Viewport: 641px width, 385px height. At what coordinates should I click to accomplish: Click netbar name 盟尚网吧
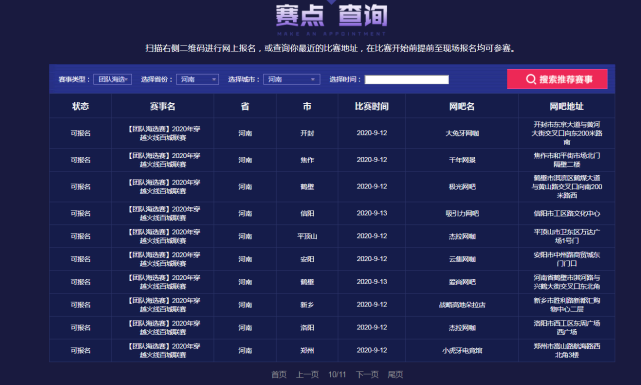(x=462, y=282)
